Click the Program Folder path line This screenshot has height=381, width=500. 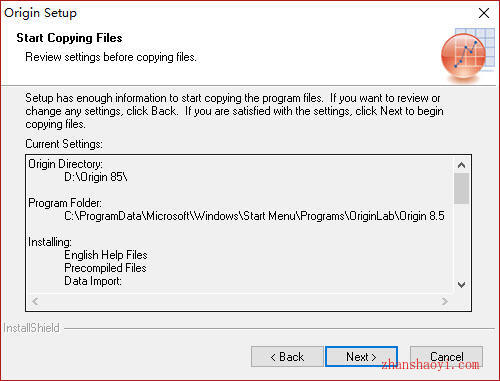point(254,216)
